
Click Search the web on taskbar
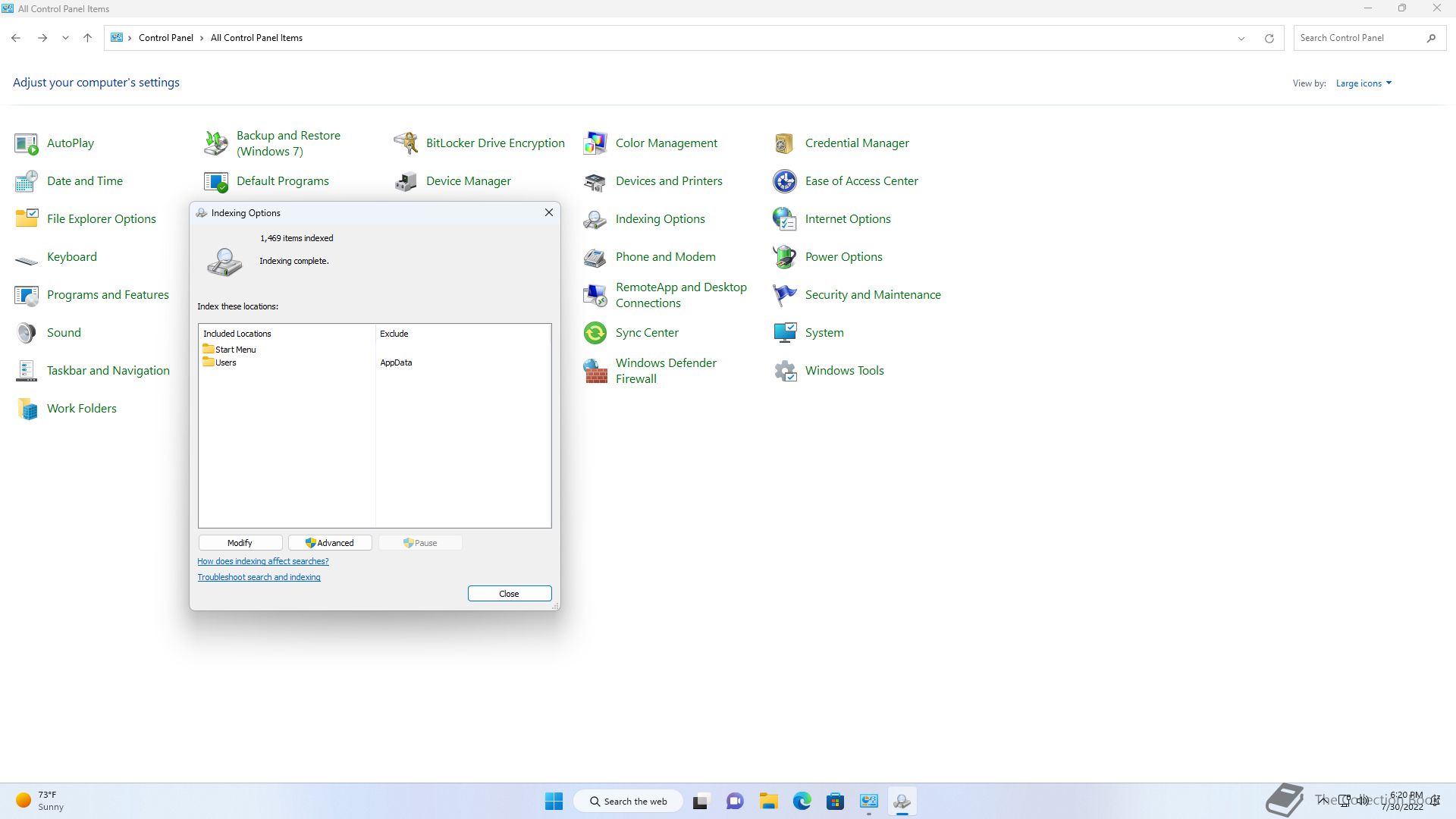(x=629, y=801)
